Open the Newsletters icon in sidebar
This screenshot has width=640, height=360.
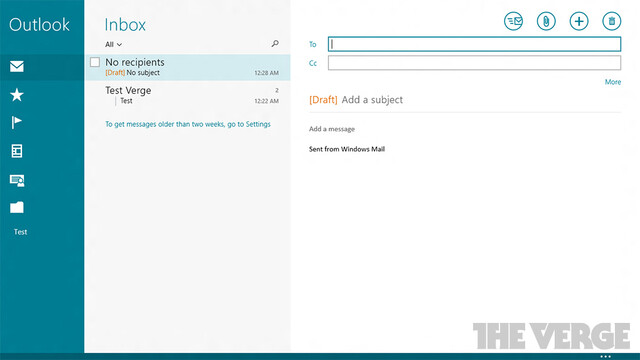[17, 151]
